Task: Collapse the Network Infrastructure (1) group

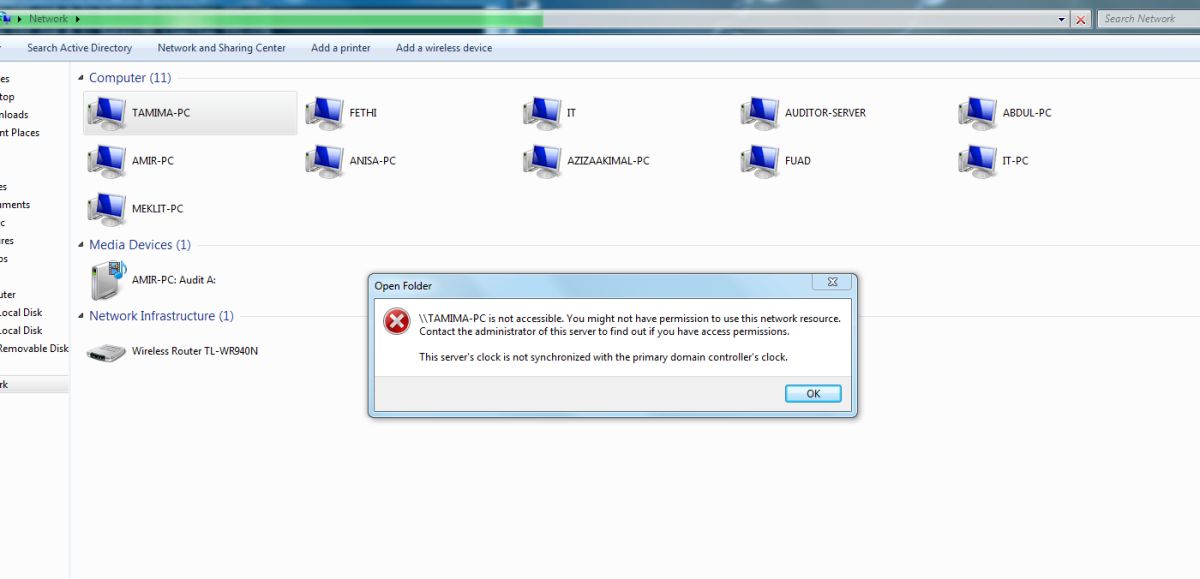Action: 81,316
